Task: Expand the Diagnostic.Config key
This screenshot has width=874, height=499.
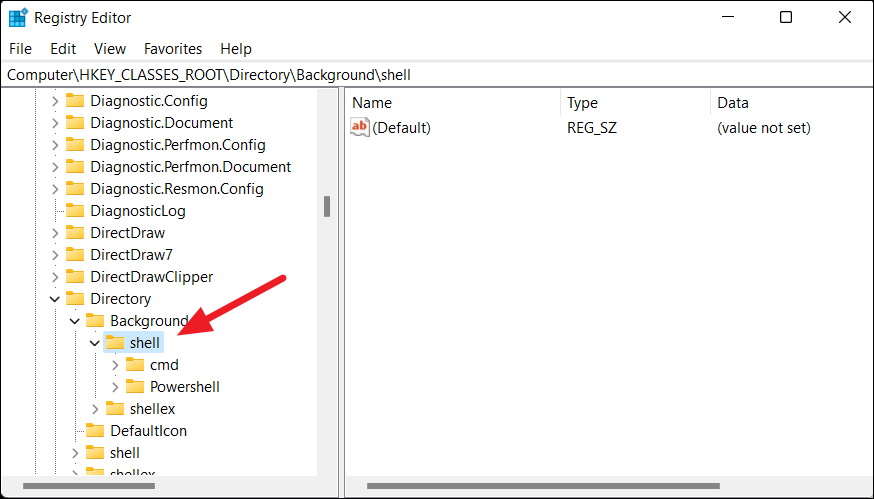Action: click(54, 101)
